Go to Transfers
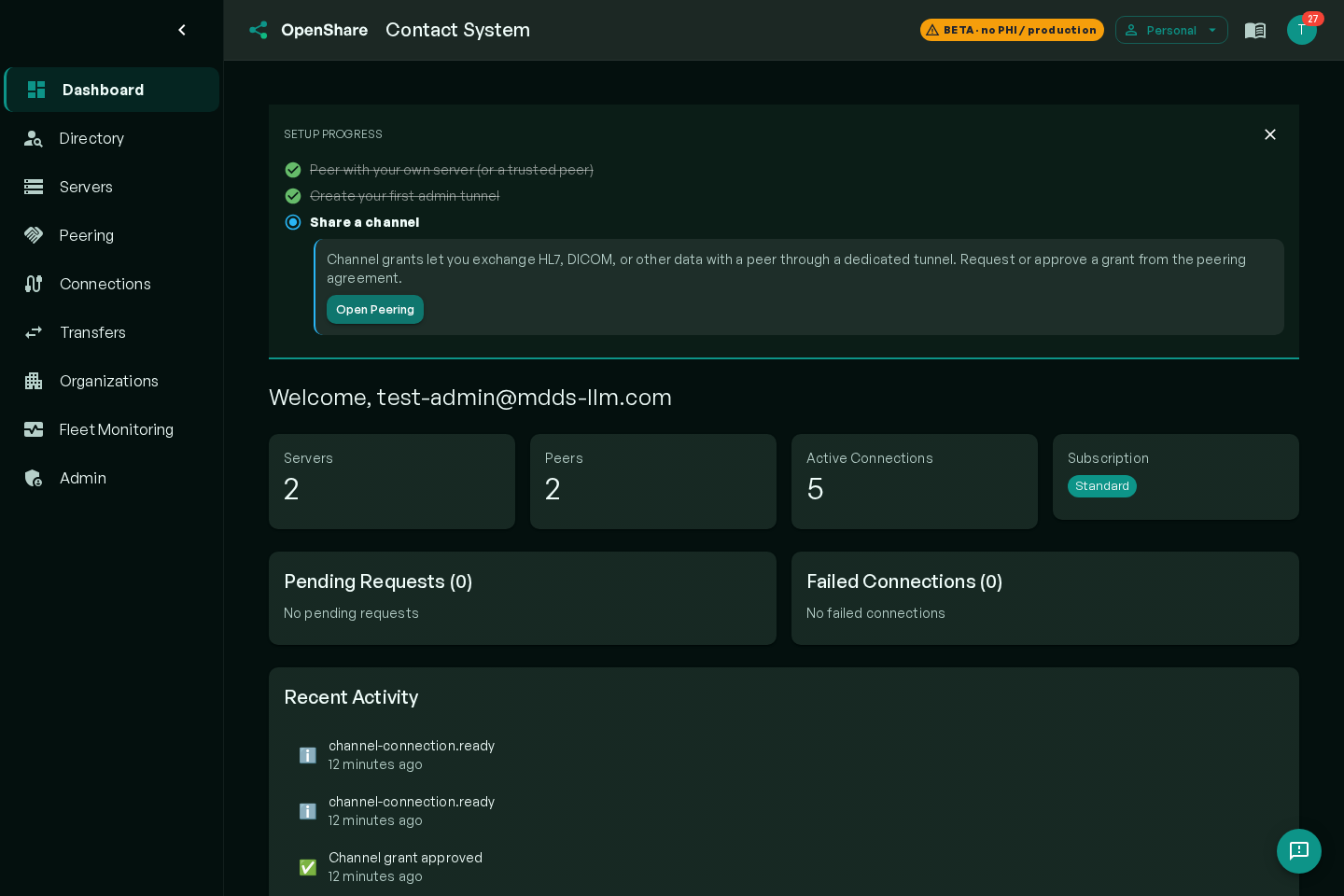 click(x=112, y=332)
